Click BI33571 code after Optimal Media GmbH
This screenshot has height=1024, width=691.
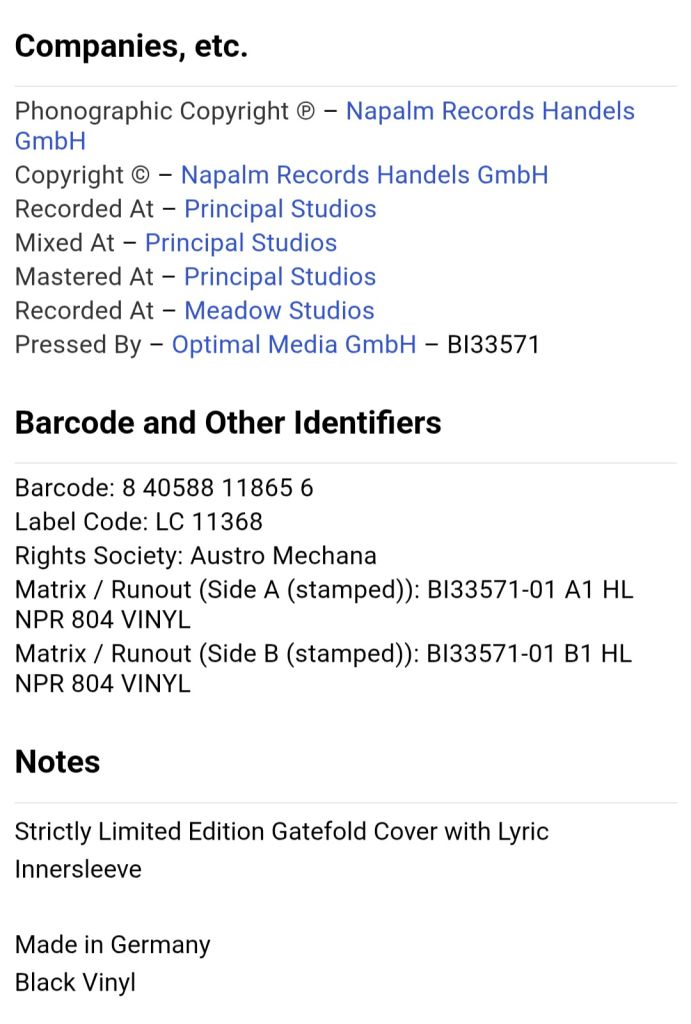[493, 345]
